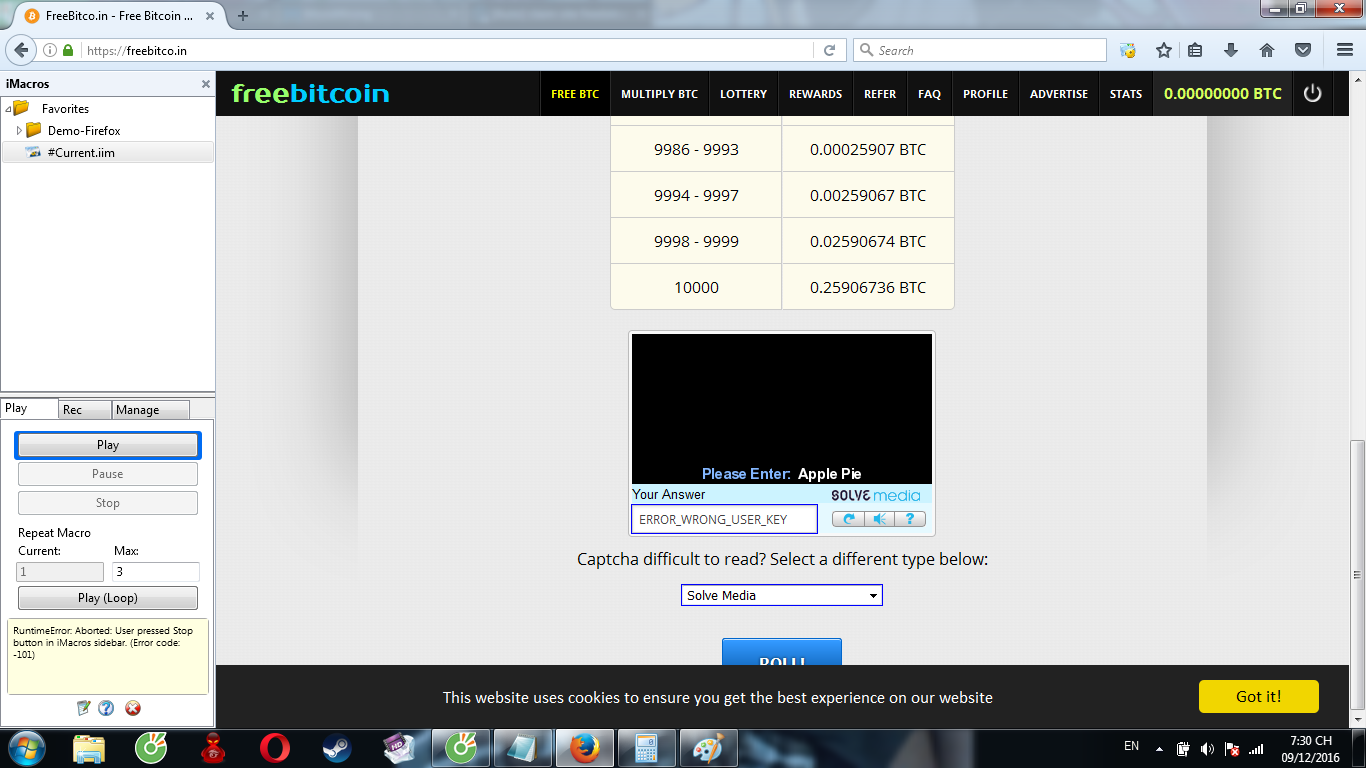Click the address bar URL
This screenshot has width=1366, height=768.
coord(137,50)
